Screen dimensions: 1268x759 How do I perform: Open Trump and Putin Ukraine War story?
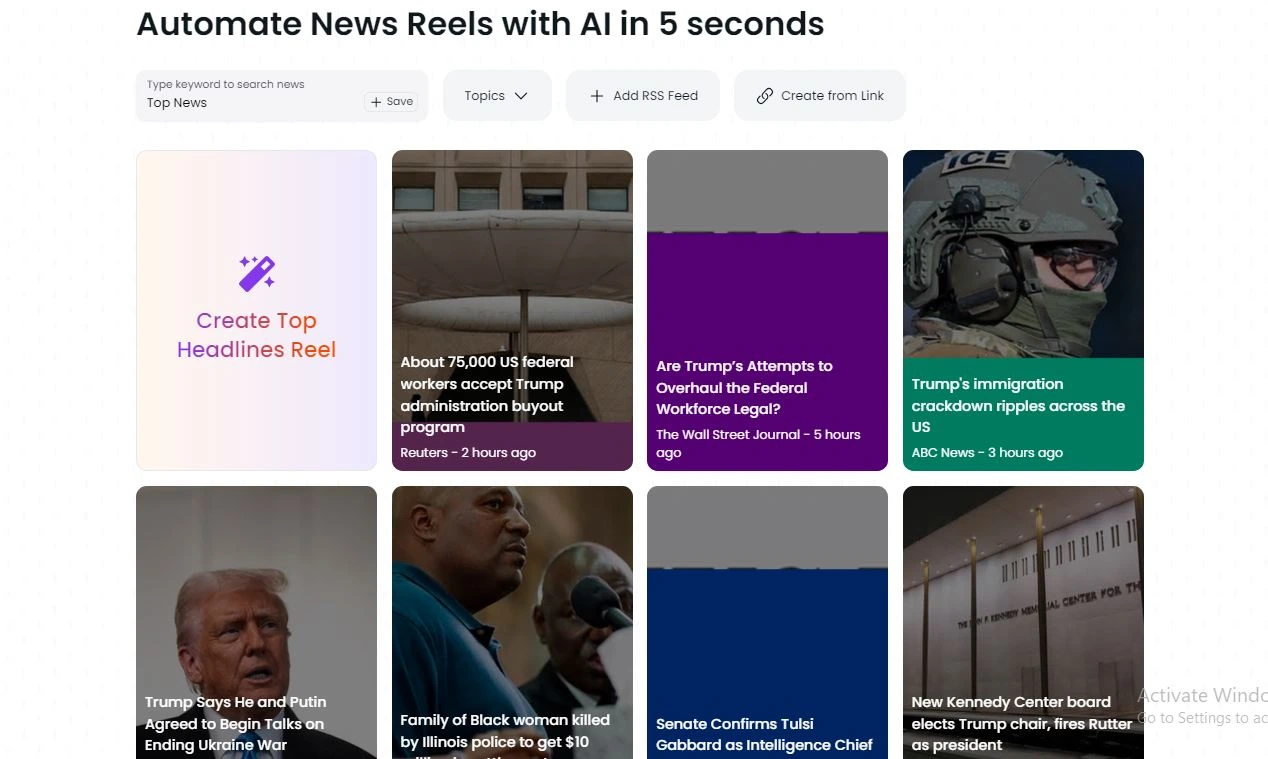pyautogui.click(x=256, y=622)
